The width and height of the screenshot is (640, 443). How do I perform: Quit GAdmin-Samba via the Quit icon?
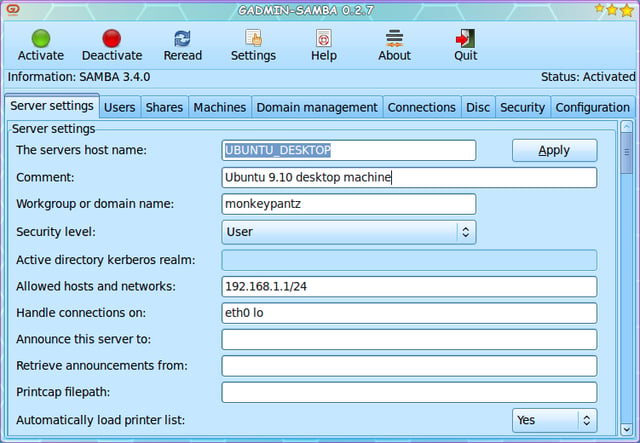465,38
